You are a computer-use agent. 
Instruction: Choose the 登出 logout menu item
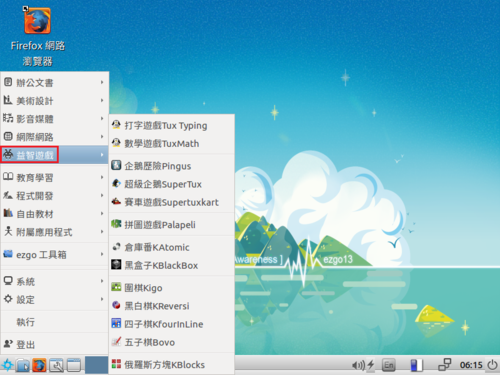point(55,344)
